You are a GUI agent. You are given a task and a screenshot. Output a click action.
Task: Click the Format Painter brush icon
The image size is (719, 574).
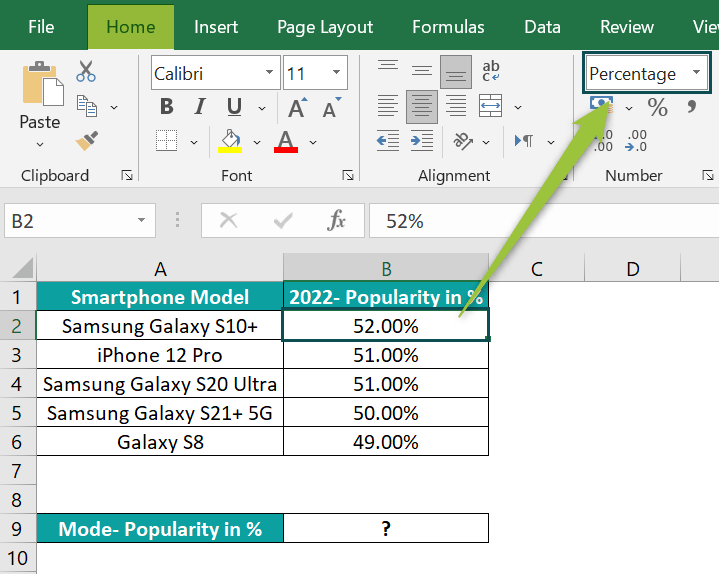tap(87, 140)
